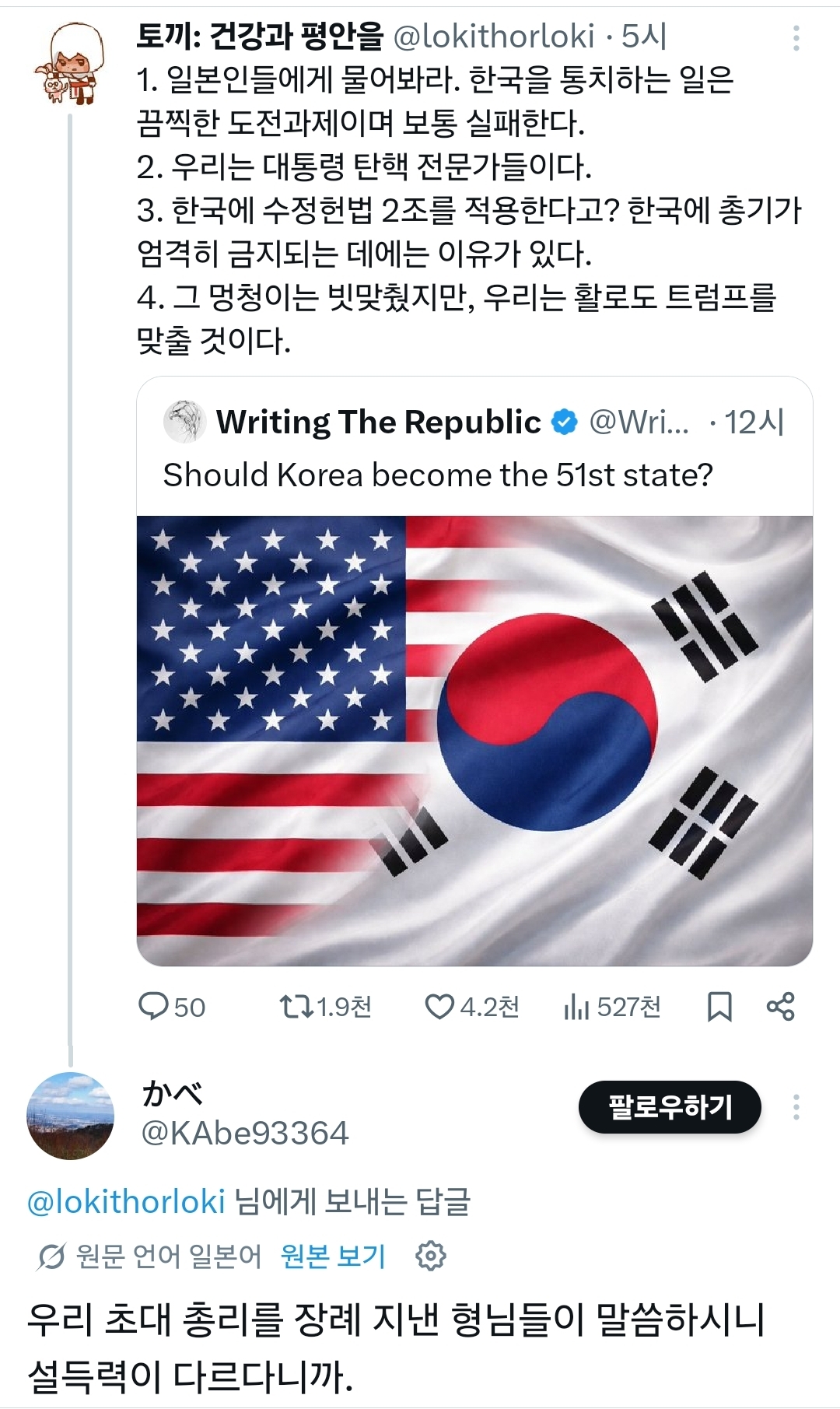This screenshot has width=840, height=1409.
Task: Click the reply comment bubble icon
Action: (x=153, y=1006)
